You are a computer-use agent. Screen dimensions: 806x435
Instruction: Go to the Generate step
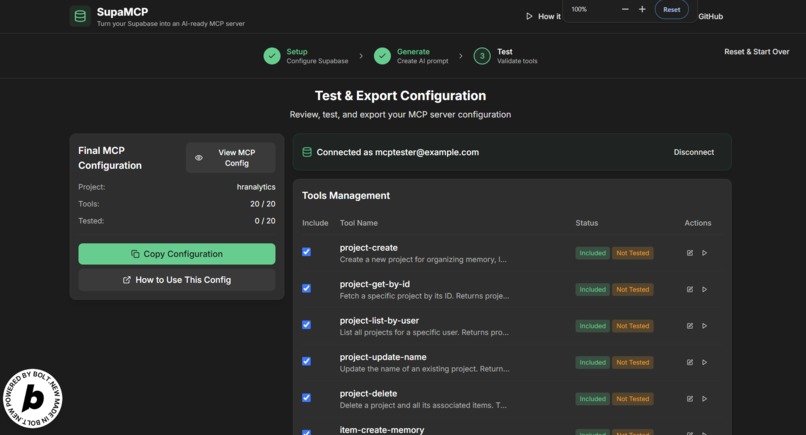[411, 56]
